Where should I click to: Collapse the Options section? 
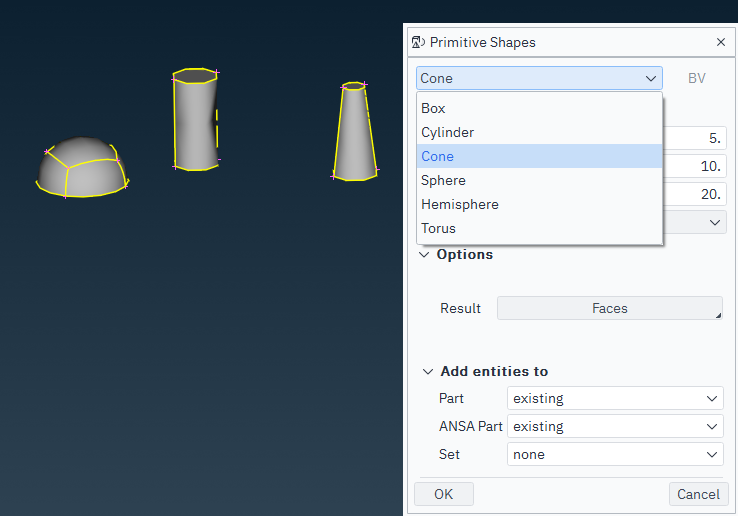pos(425,254)
